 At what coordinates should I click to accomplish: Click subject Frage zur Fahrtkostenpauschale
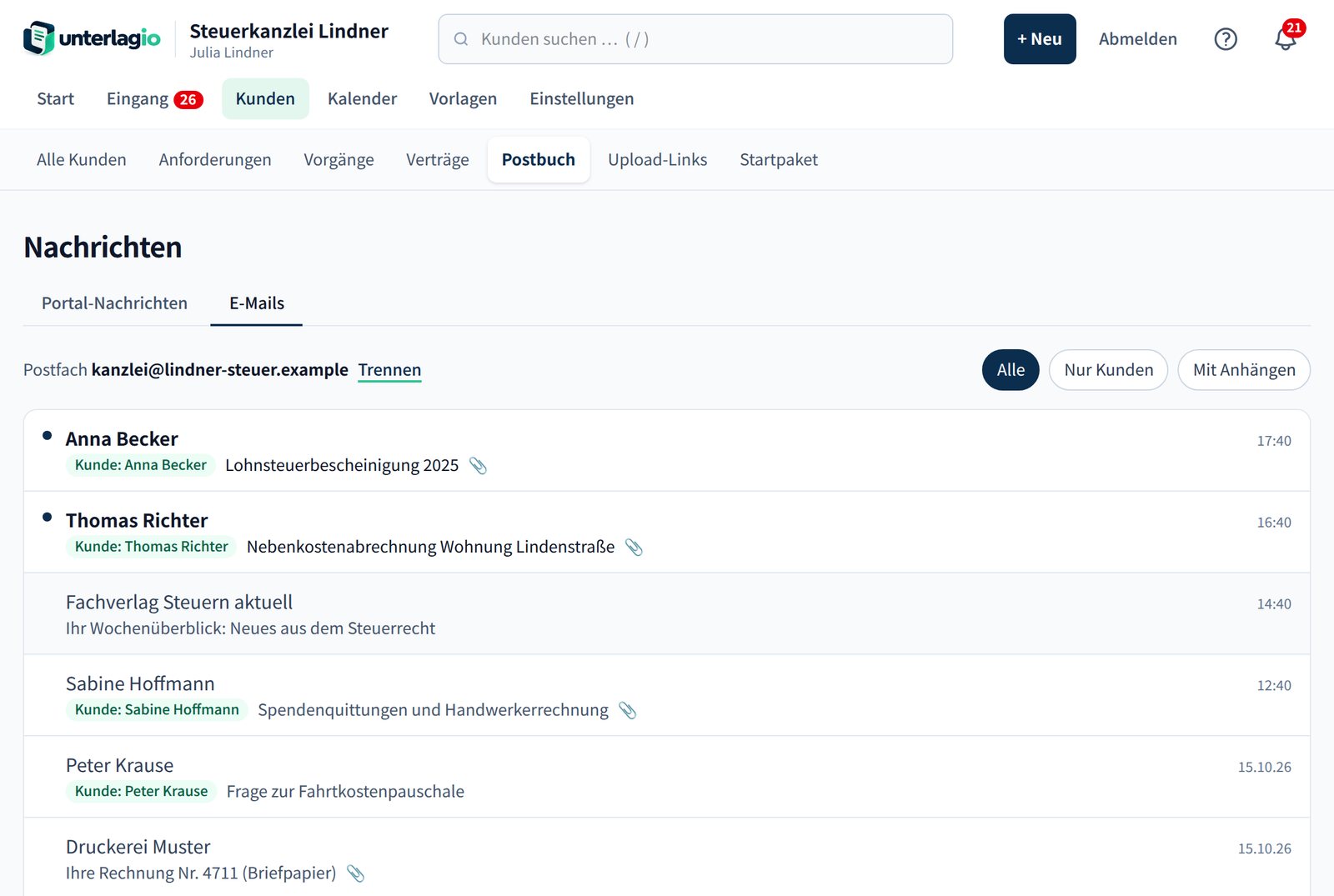coord(345,792)
